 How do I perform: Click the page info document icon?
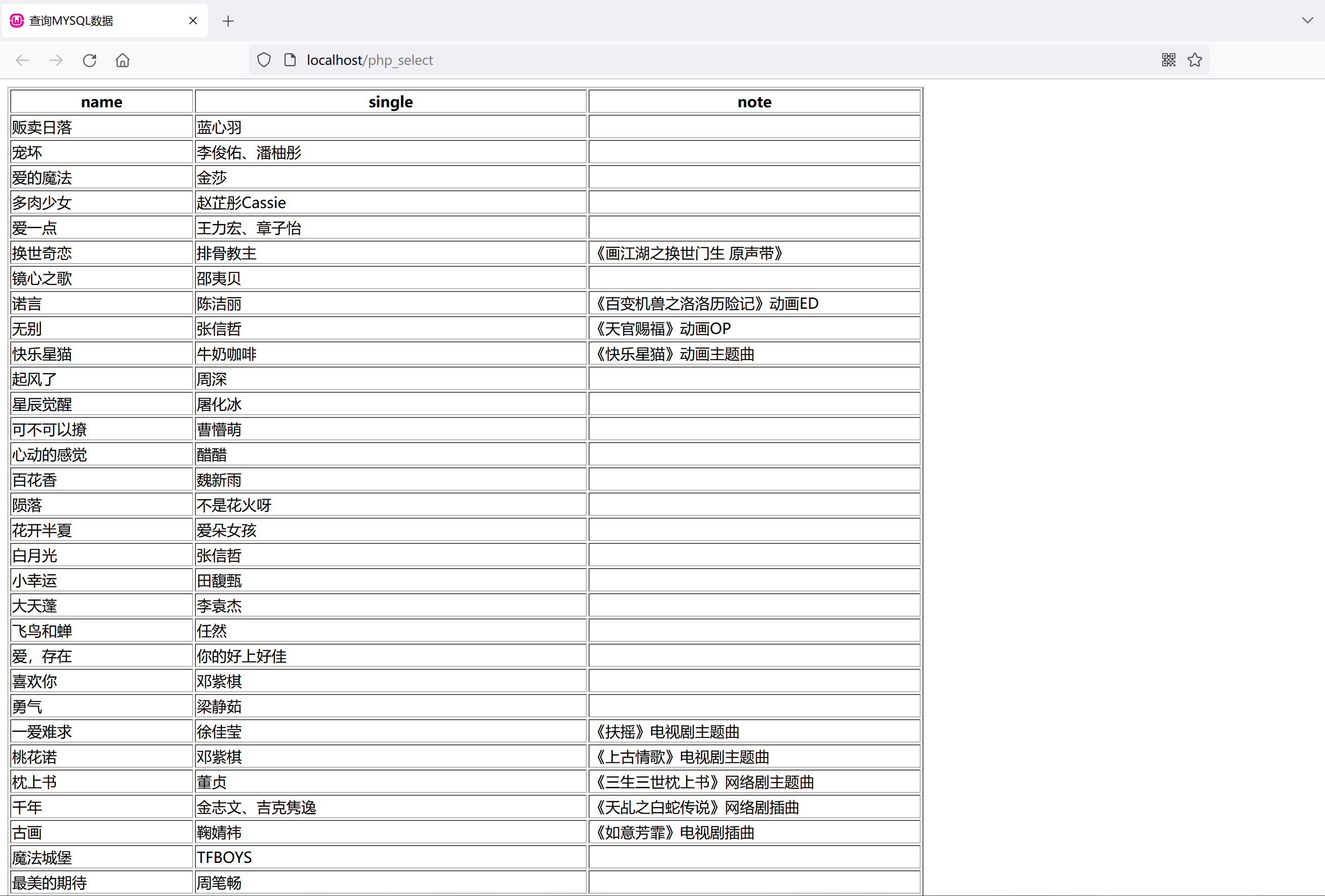pyautogui.click(x=290, y=60)
